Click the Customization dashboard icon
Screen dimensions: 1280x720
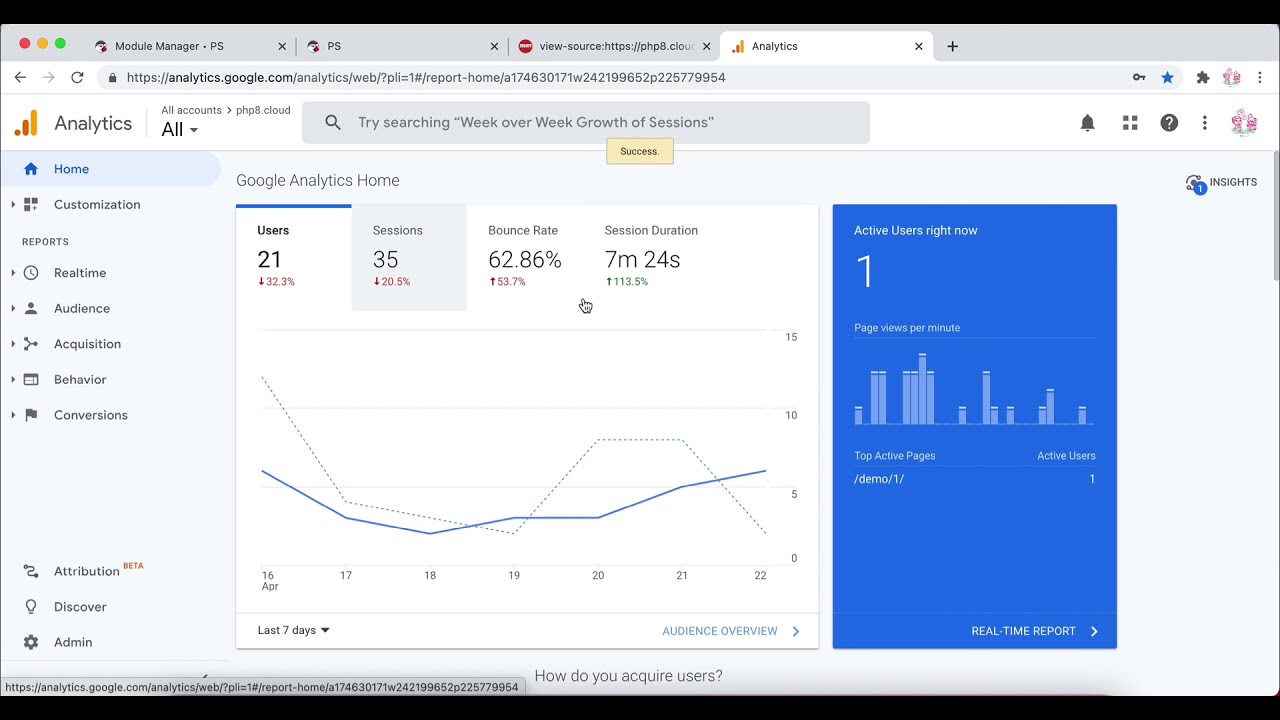pos(31,204)
